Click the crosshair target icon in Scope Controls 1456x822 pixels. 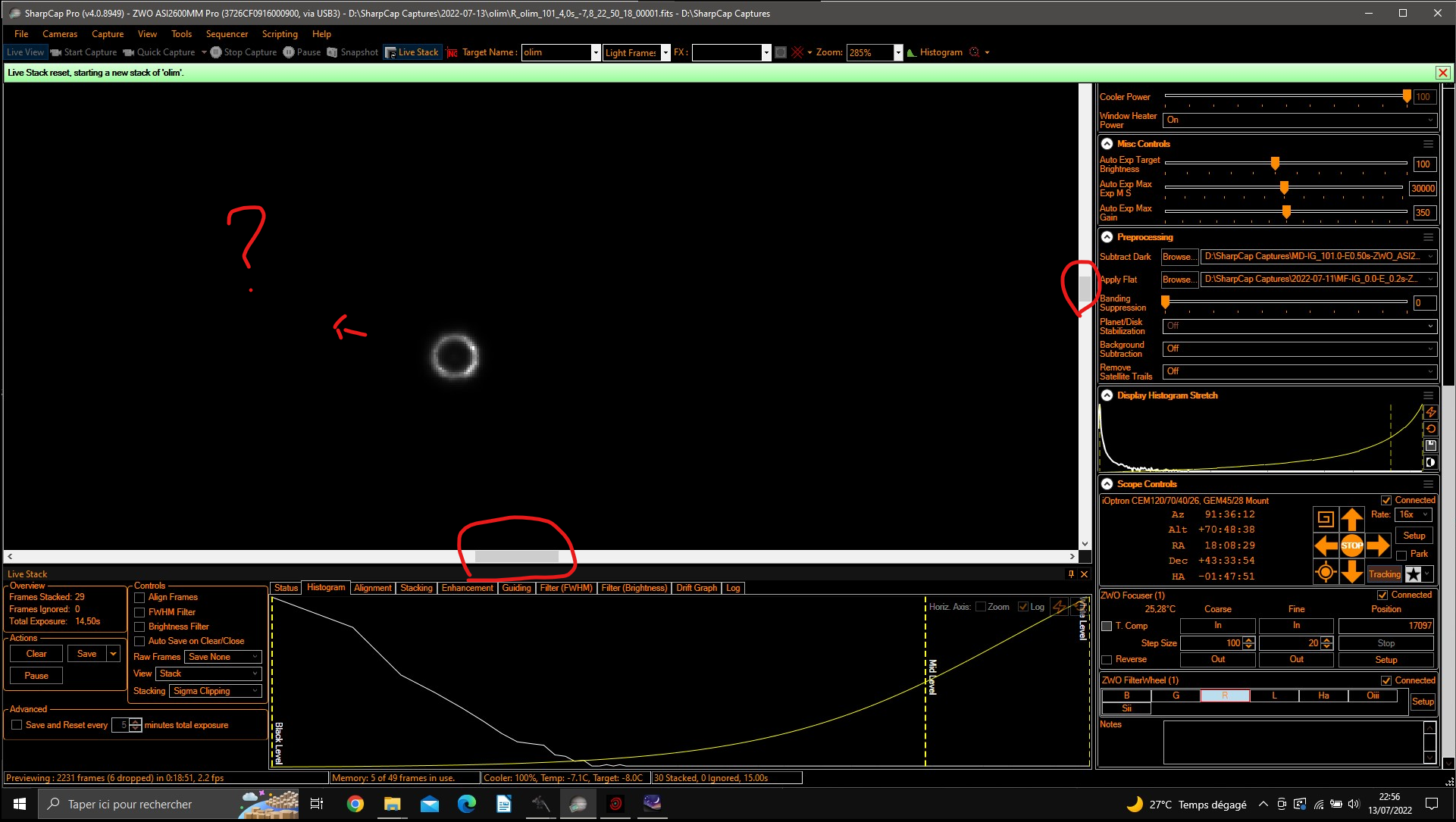(x=1325, y=573)
